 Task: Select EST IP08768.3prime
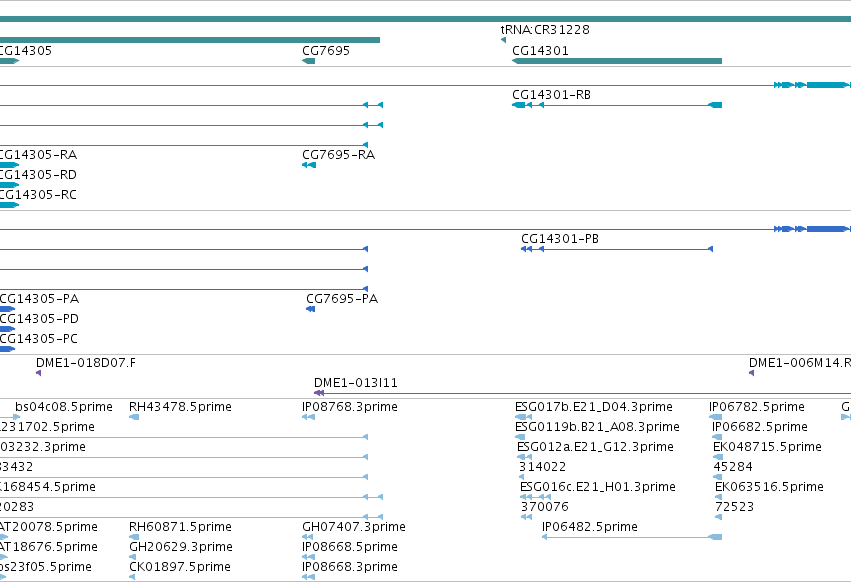click(x=350, y=407)
